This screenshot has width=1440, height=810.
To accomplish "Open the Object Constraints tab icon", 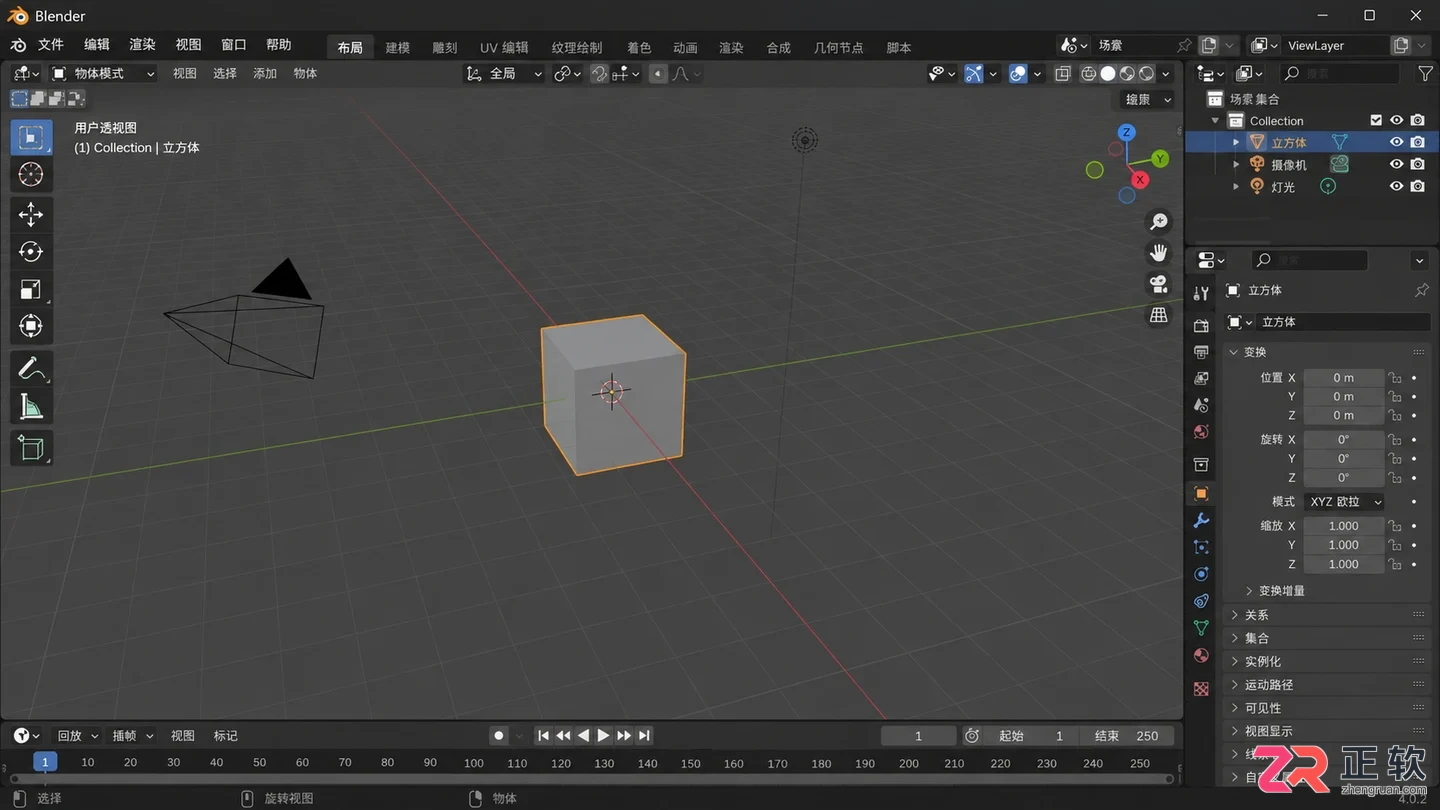I will pyautogui.click(x=1201, y=601).
